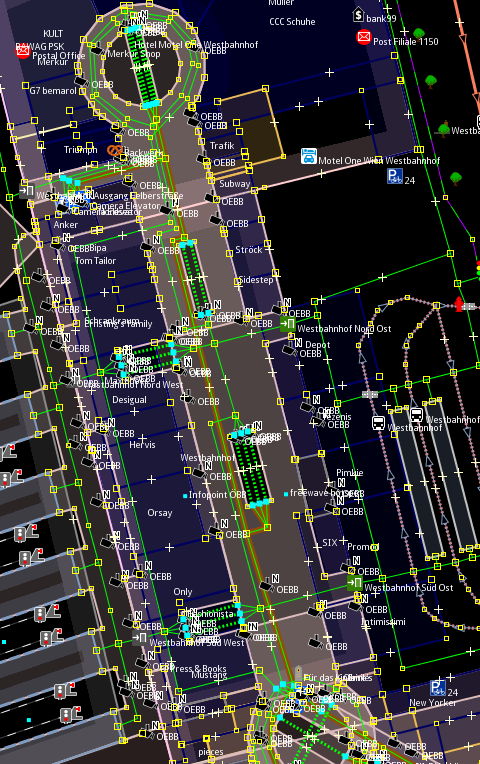Select the Post Filiale 1150 mail icon
The height and width of the screenshot is (764, 480).
(x=364, y=37)
